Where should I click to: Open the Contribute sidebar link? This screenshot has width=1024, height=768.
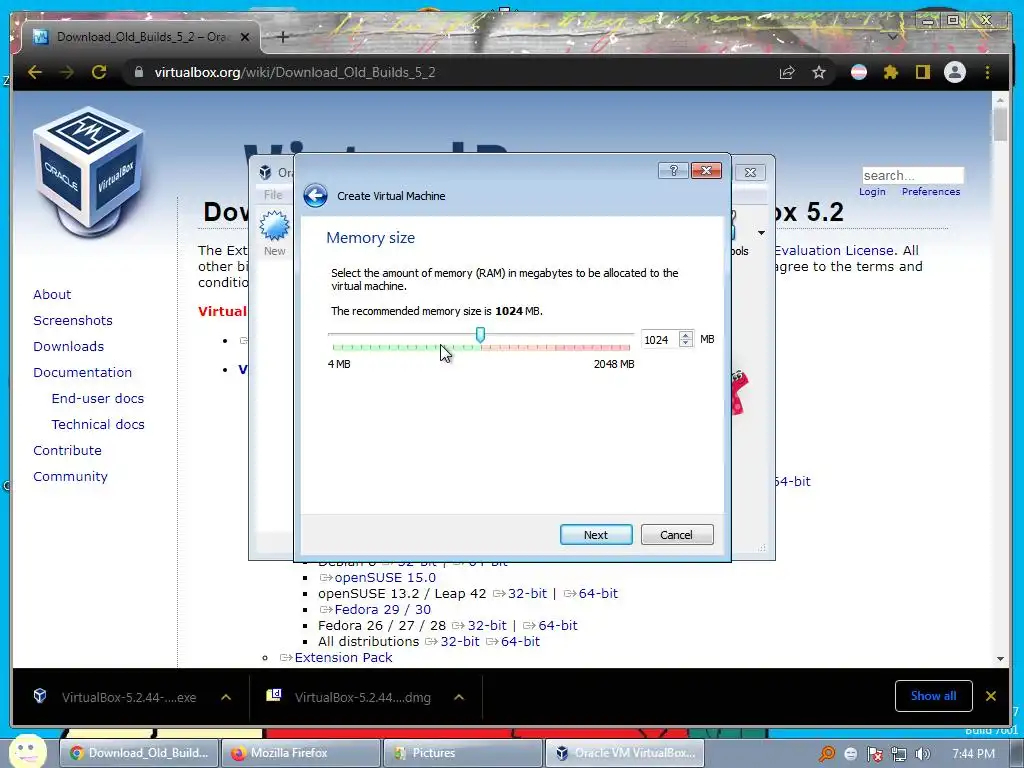point(67,451)
